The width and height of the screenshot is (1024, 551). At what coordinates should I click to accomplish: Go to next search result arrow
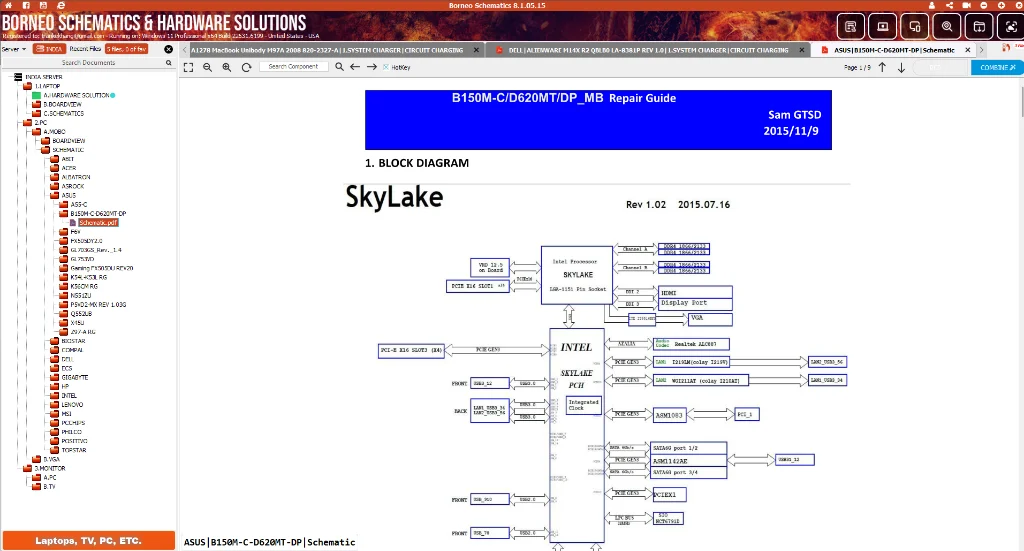372,67
